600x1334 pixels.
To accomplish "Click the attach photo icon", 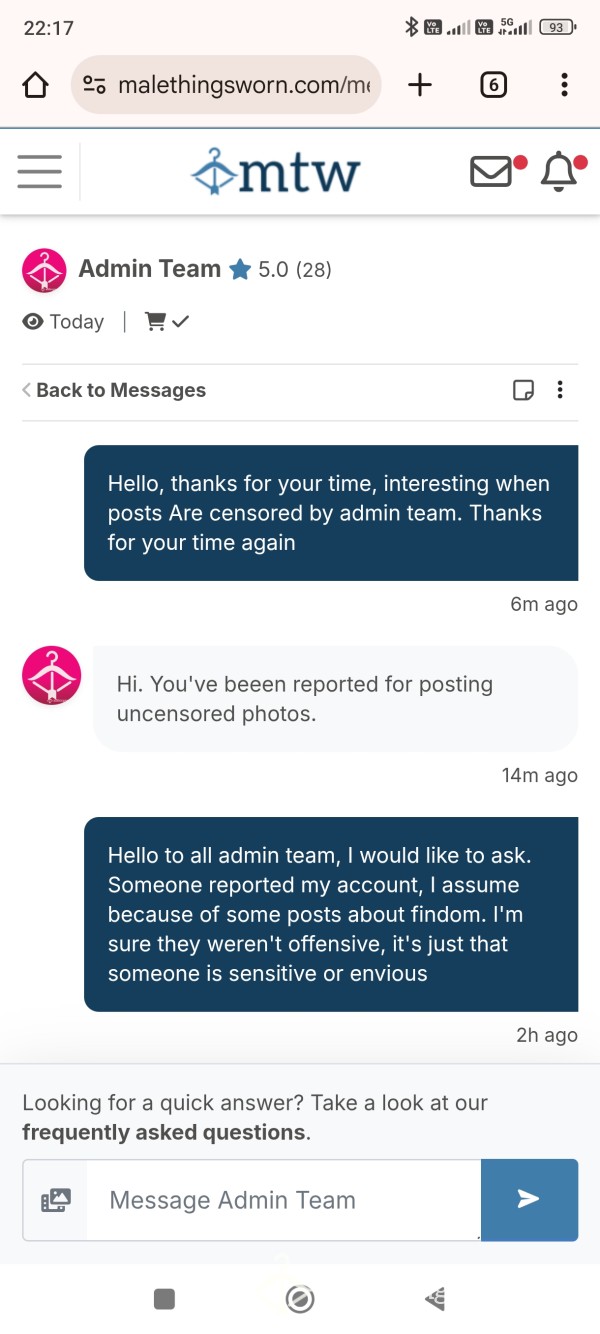I will click(56, 1200).
